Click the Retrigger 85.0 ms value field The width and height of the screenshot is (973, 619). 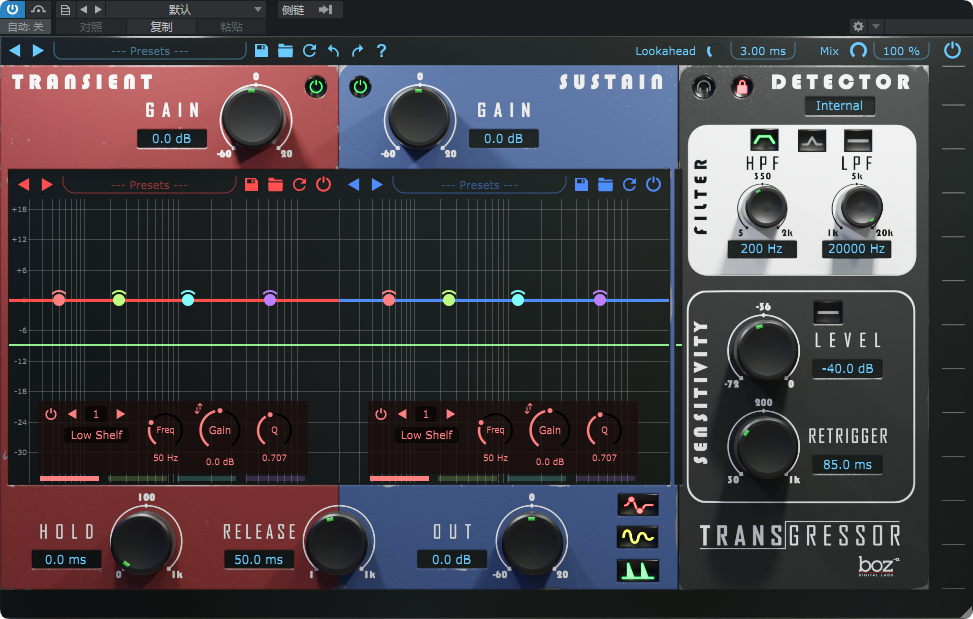tap(847, 464)
